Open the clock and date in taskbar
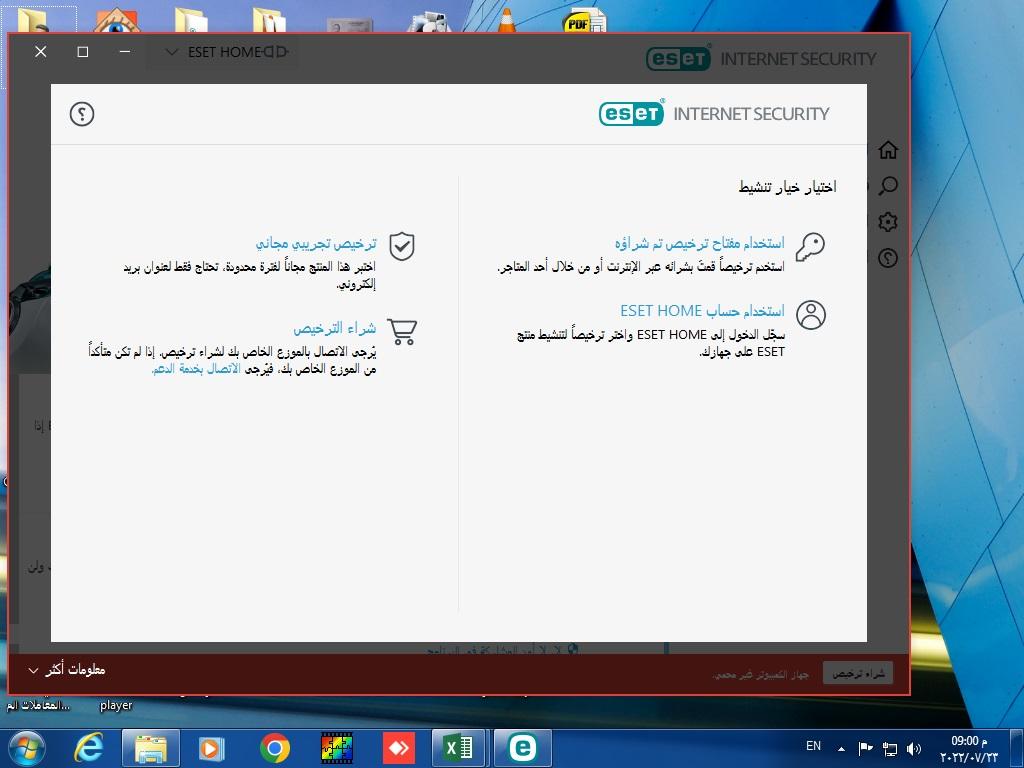This screenshot has height=768, width=1024. (x=969, y=749)
